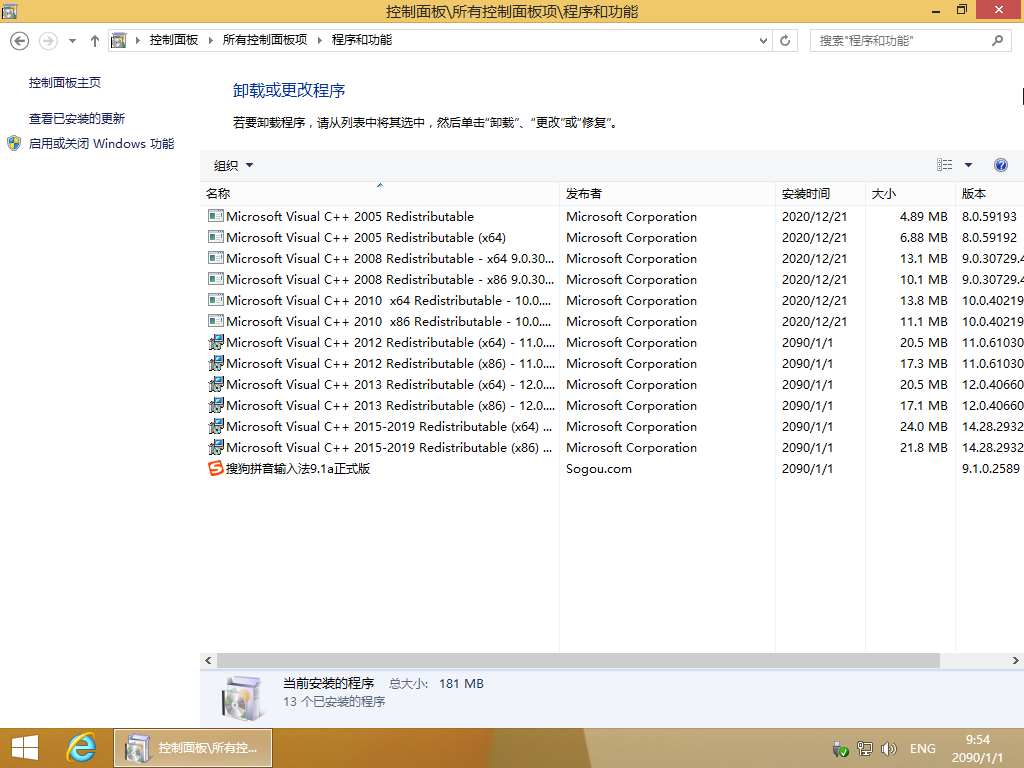The height and width of the screenshot is (768, 1024).
Task: Click the search magnifier icon
Action: pyautogui.click(x=997, y=40)
